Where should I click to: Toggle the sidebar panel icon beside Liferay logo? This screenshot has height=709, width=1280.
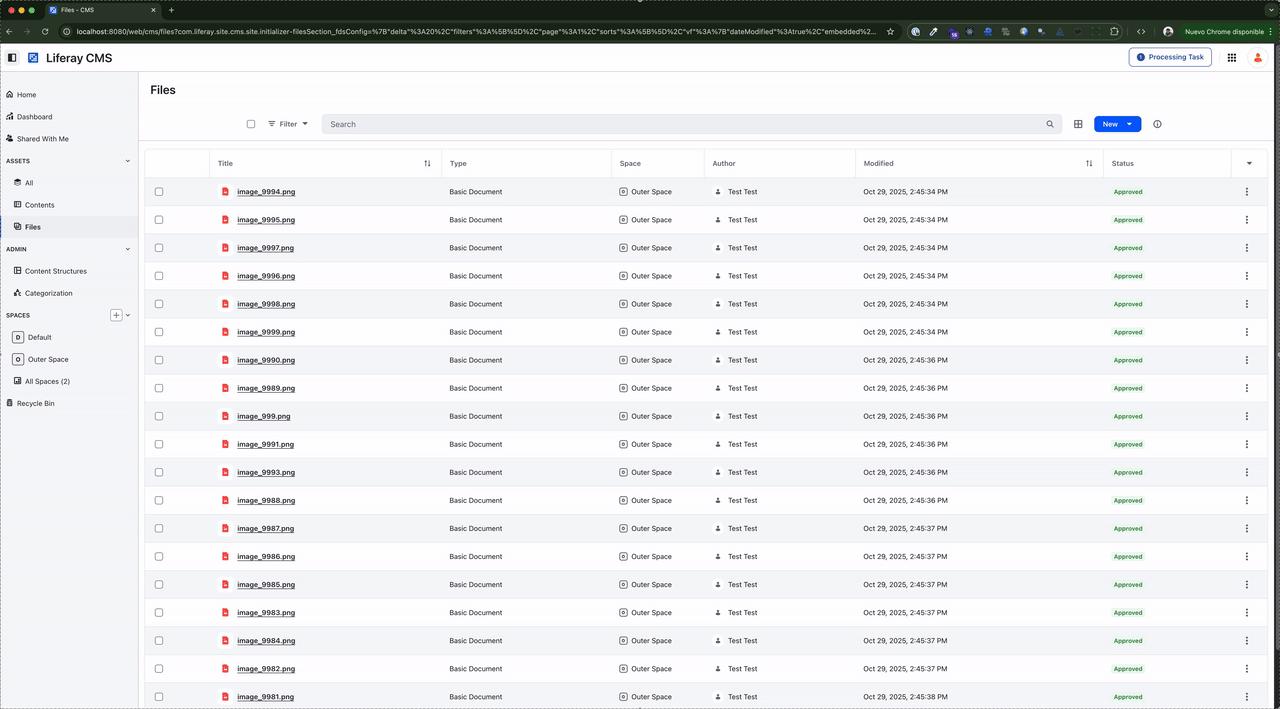pyautogui.click(x=12, y=58)
